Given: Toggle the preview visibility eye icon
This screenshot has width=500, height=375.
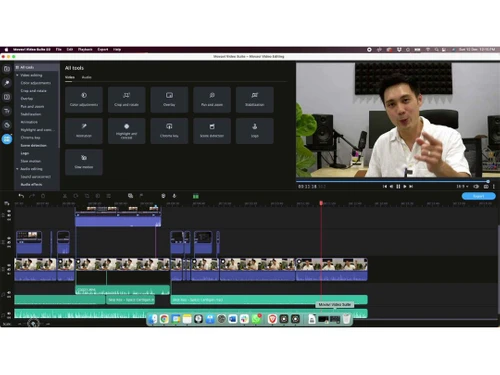Looking at the screenshot, I should click(x=476, y=186).
